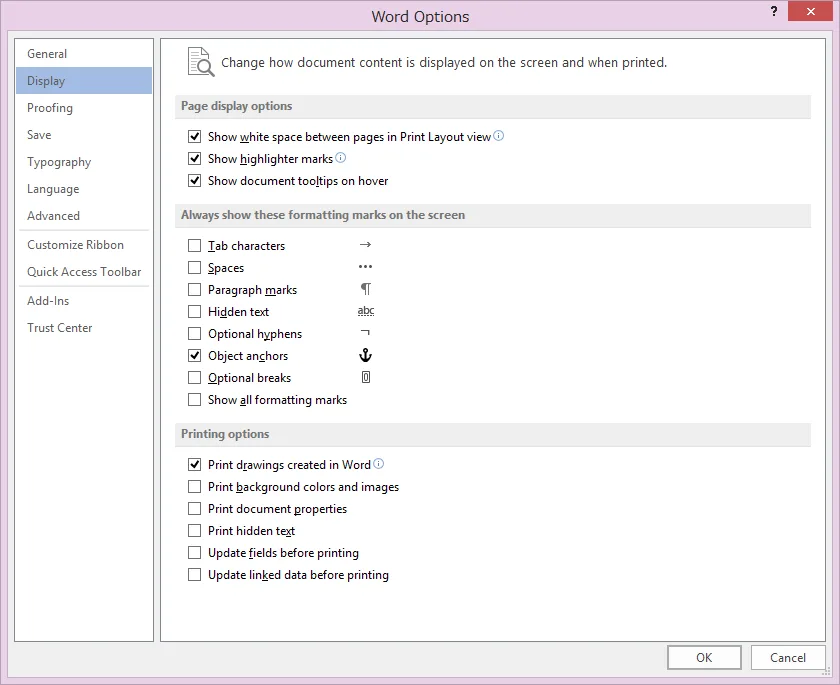Screen dimensions: 840x685
Task: Click the Printing options heading
Action: [x=225, y=433]
